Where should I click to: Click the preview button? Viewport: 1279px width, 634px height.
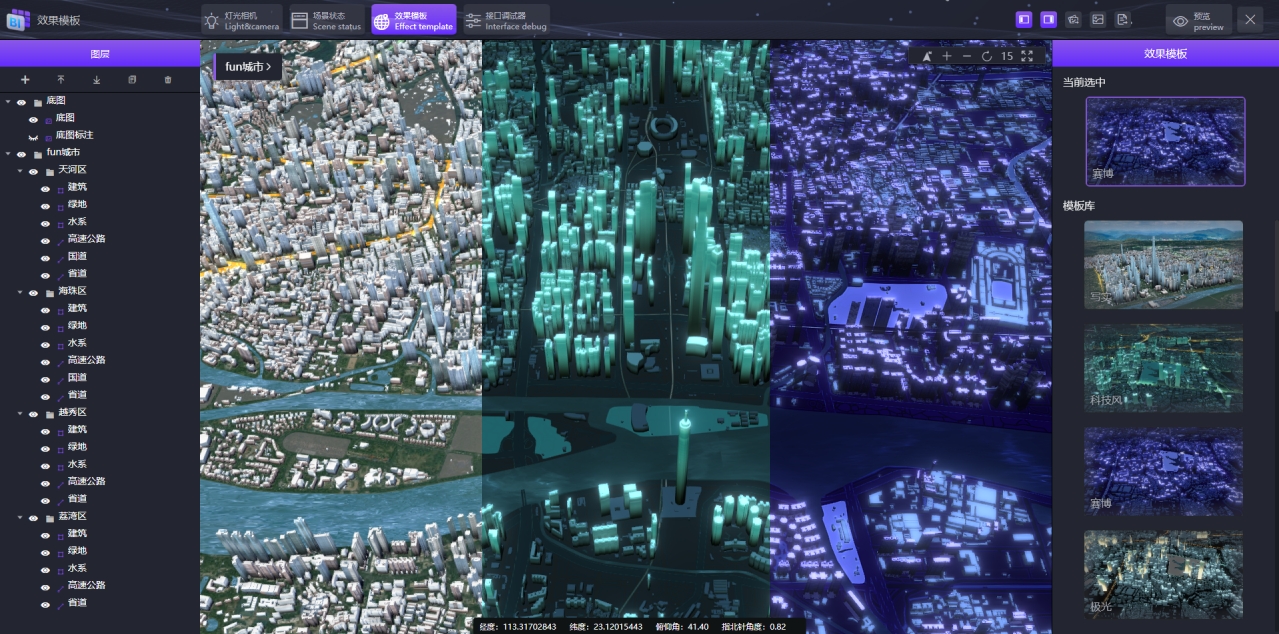pyautogui.click(x=1198, y=20)
